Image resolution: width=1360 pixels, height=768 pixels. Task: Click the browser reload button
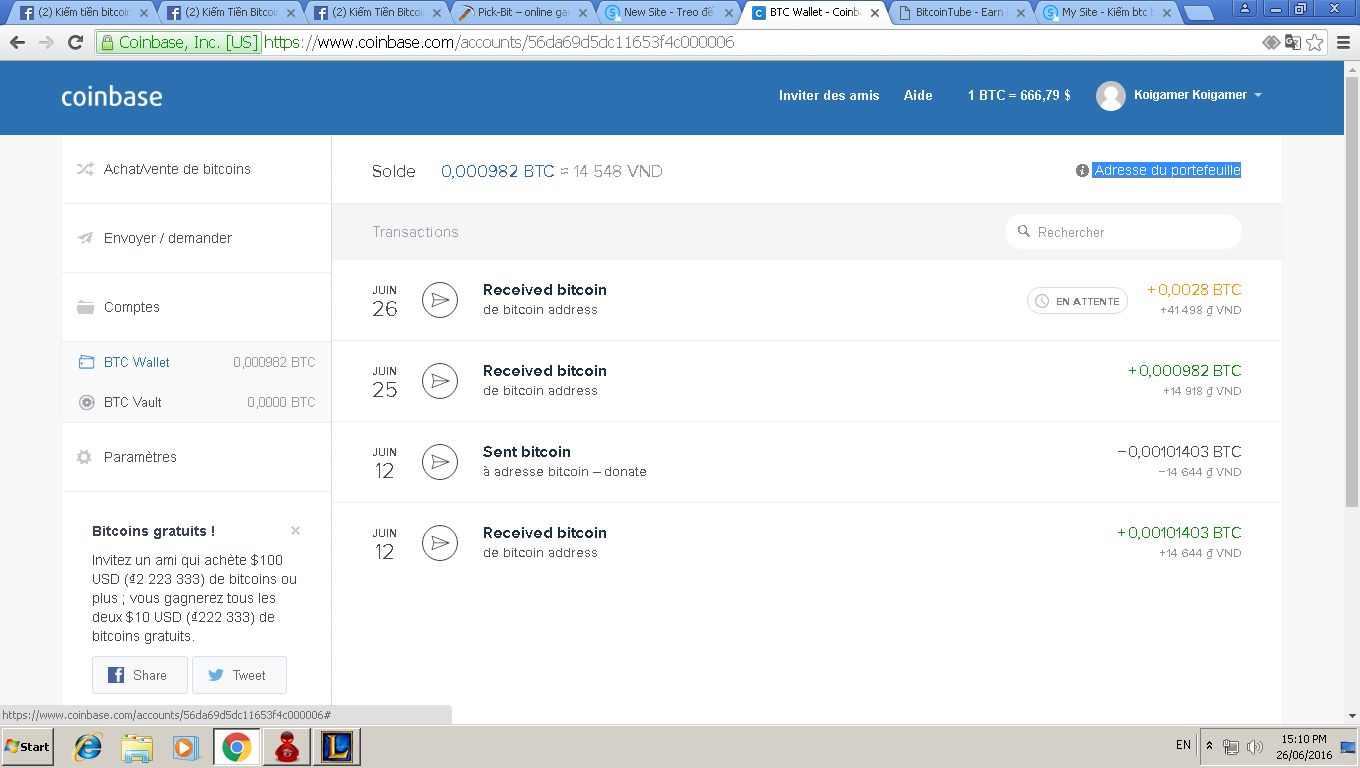click(75, 43)
